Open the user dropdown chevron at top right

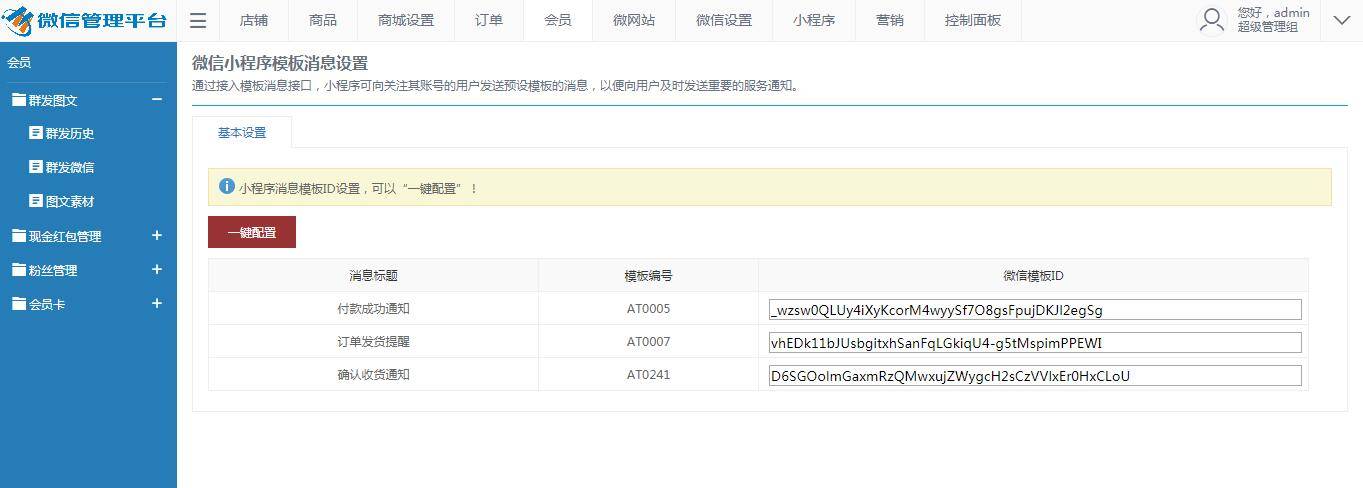[x=1341, y=20]
